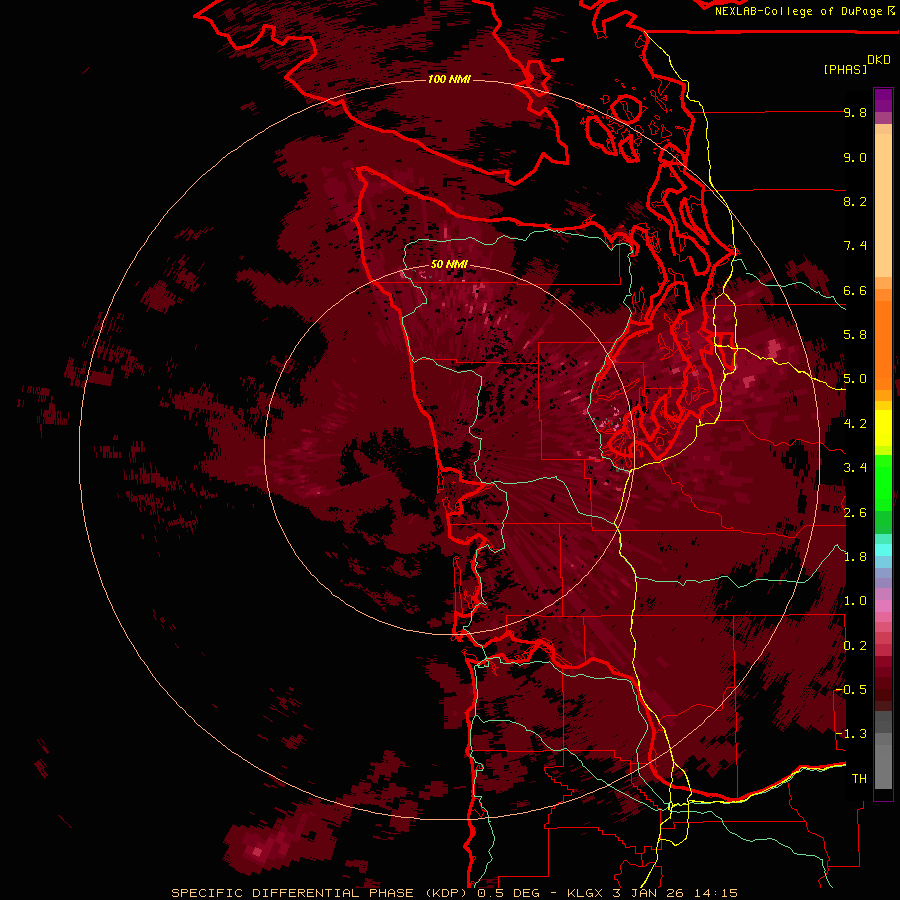This screenshot has width=900, height=900.
Task: Click the 9.8 value on color scale
Action: click(855, 112)
